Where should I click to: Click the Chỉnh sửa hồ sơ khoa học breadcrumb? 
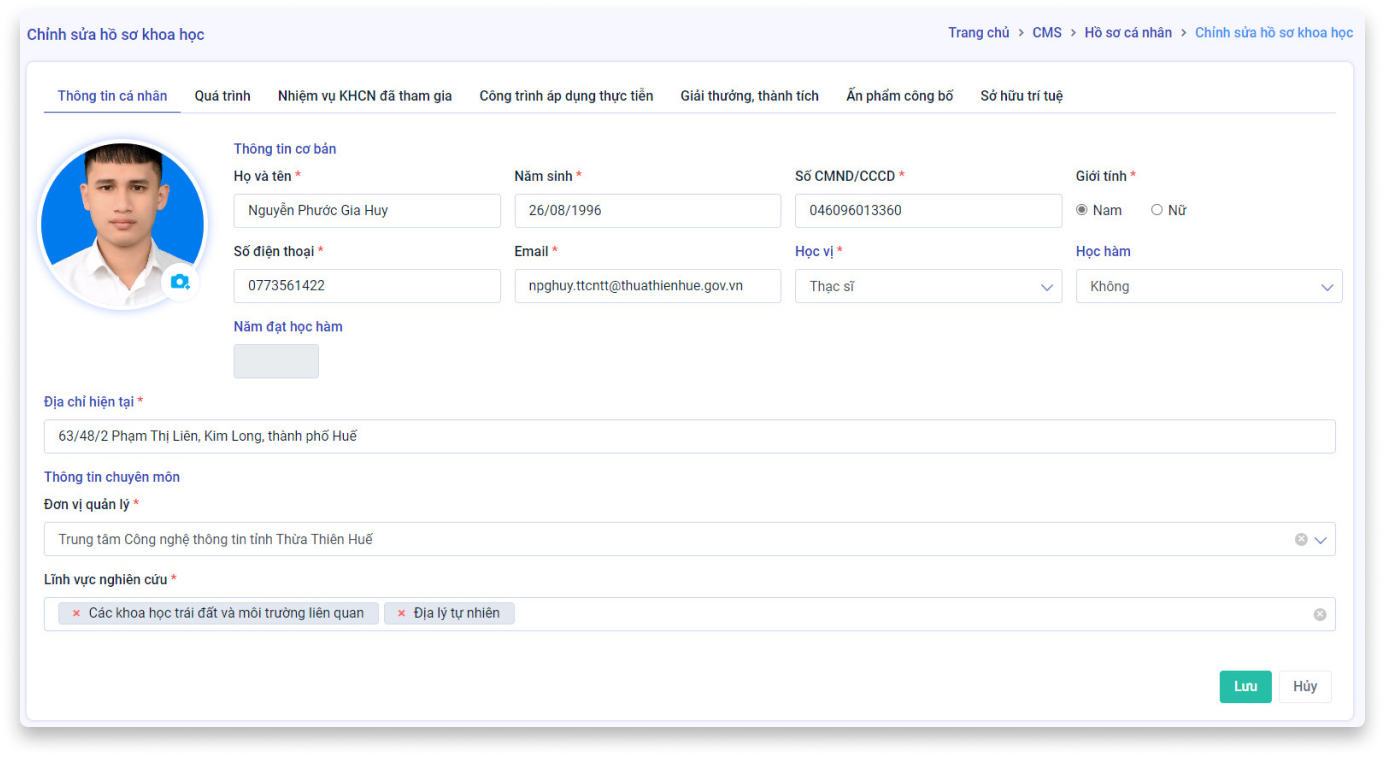point(1274,33)
